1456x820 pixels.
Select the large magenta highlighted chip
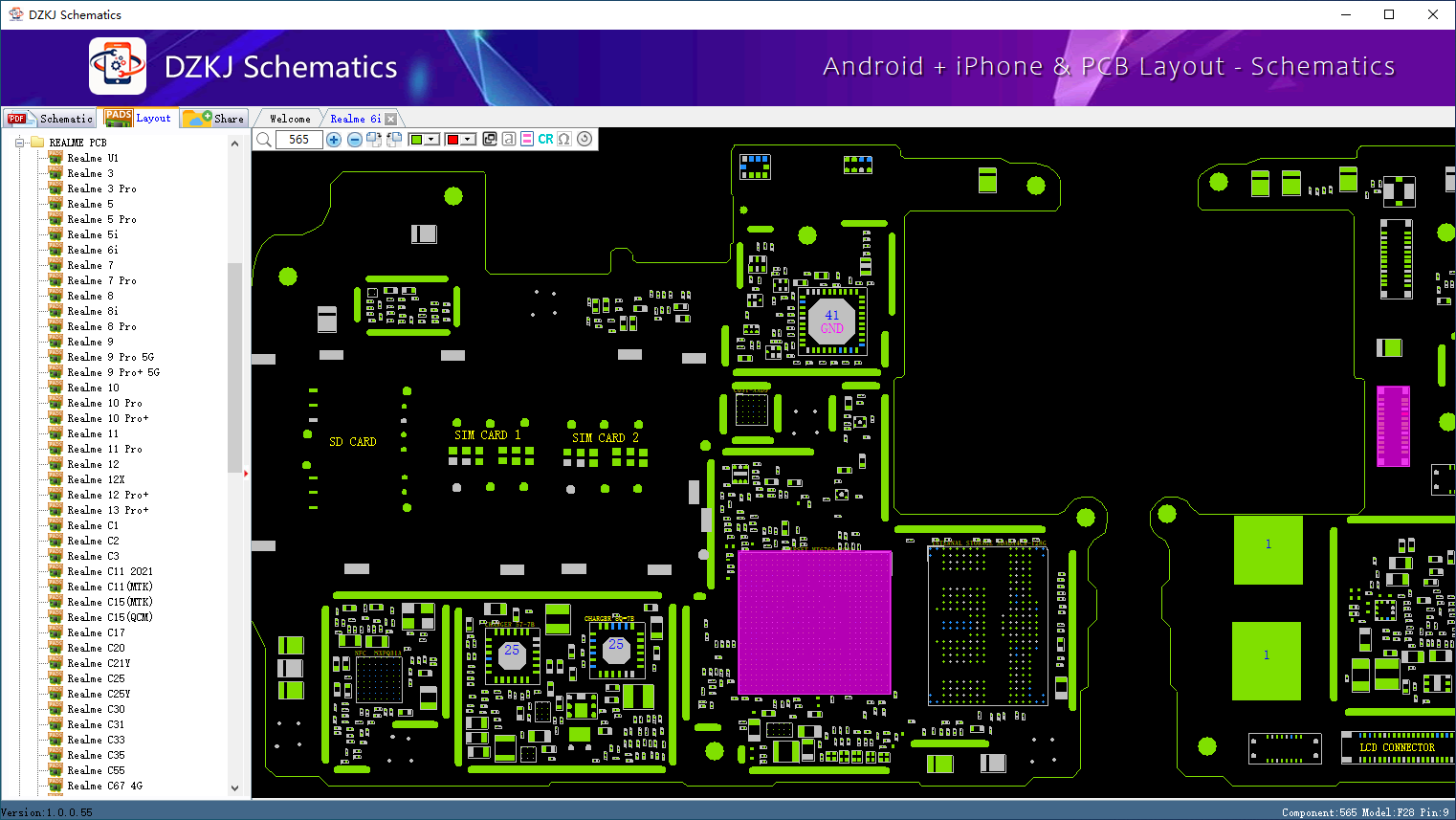[x=814, y=623]
